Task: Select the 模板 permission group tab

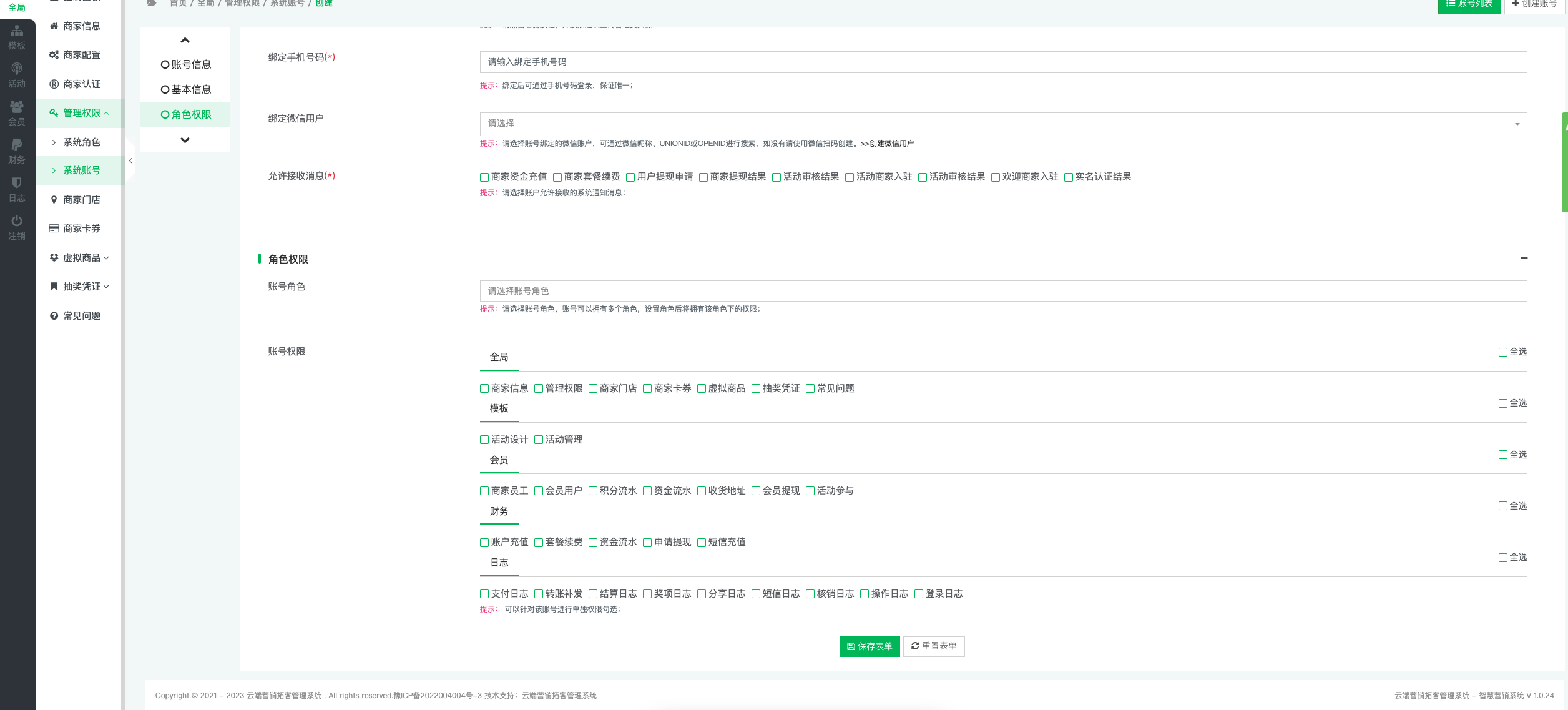Action: [x=499, y=409]
